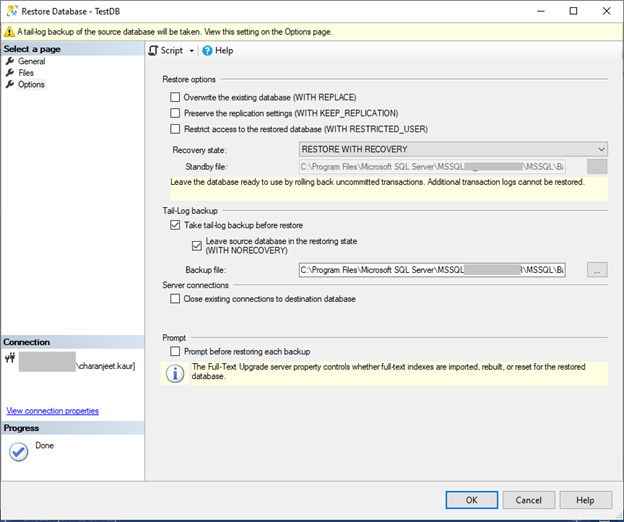
Task: Click the Options page wrench icon
Action: point(10,85)
